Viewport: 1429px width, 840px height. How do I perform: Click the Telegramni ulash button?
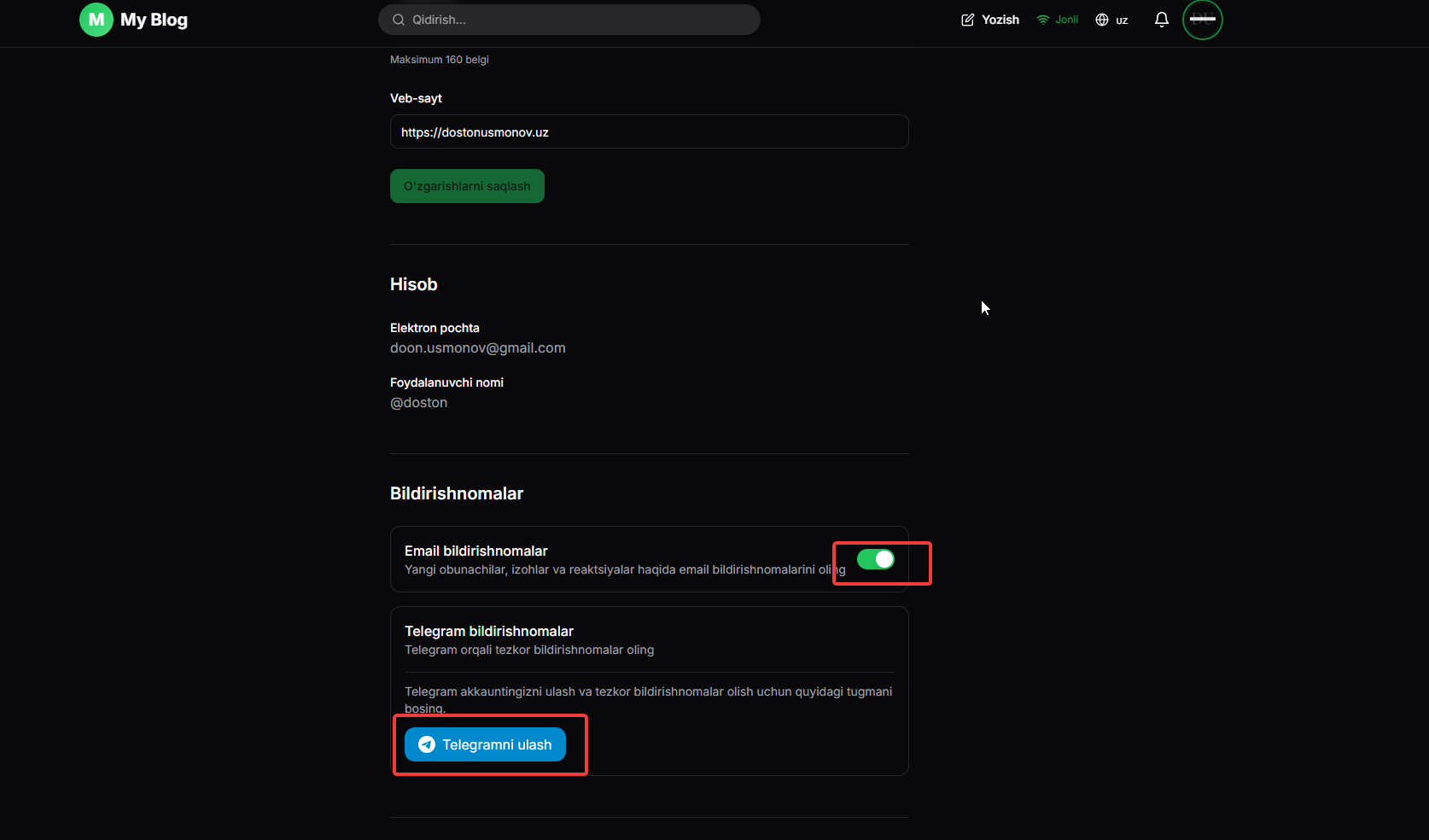click(x=485, y=744)
